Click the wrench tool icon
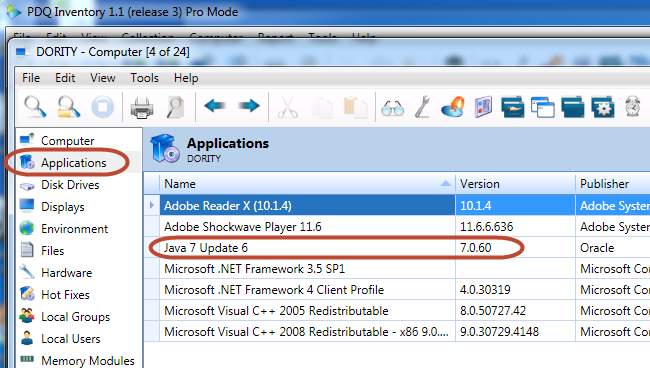 pyautogui.click(x=423, y=107)
